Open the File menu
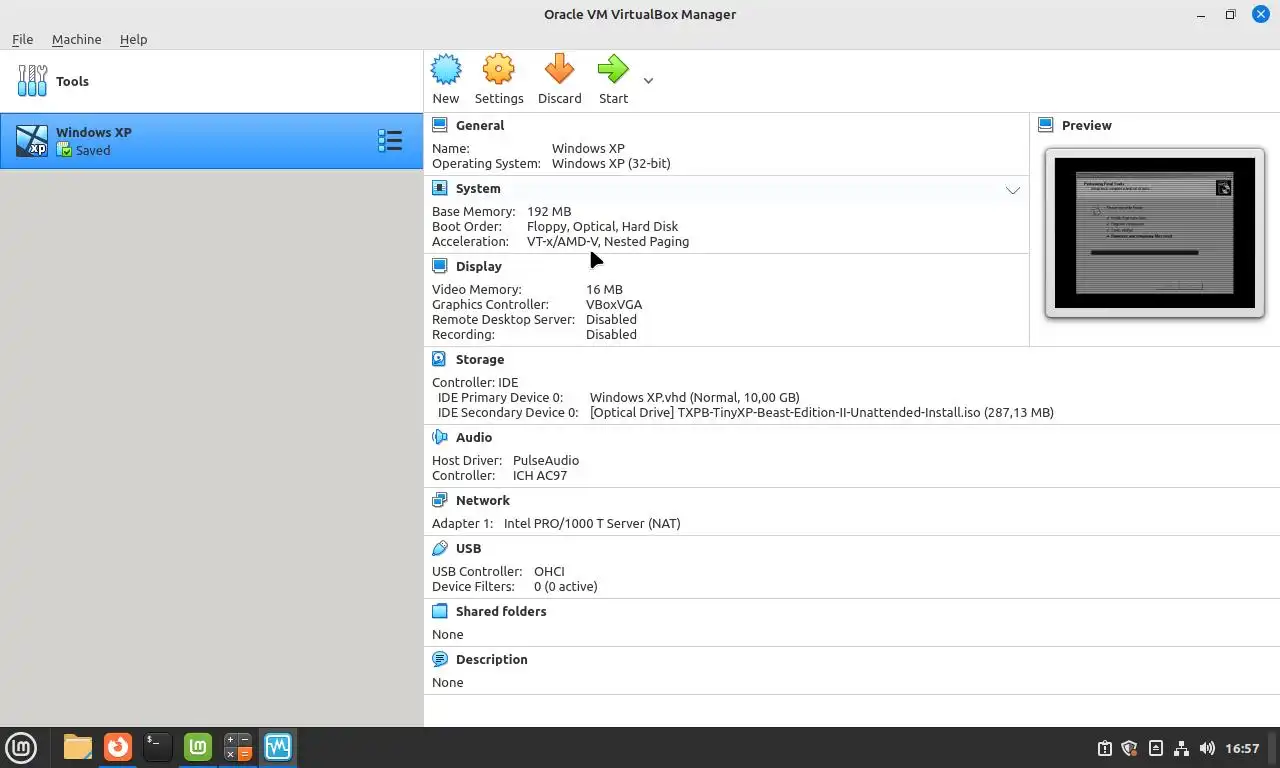 22,39
